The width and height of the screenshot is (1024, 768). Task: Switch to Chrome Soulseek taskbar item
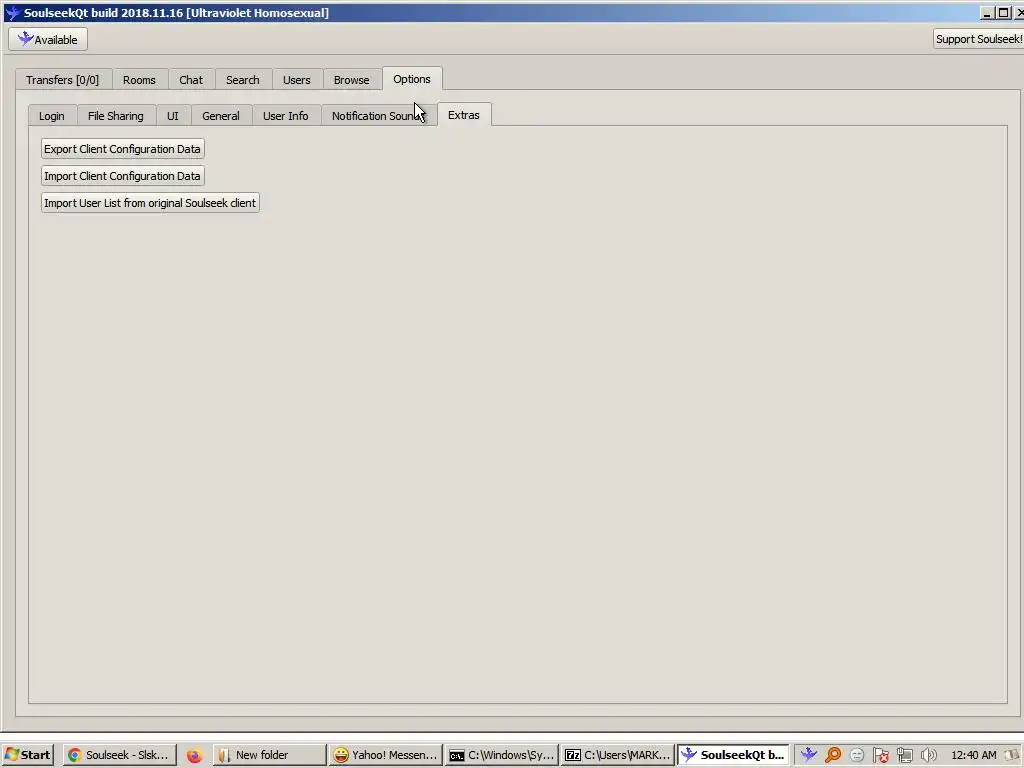(120, 755)
